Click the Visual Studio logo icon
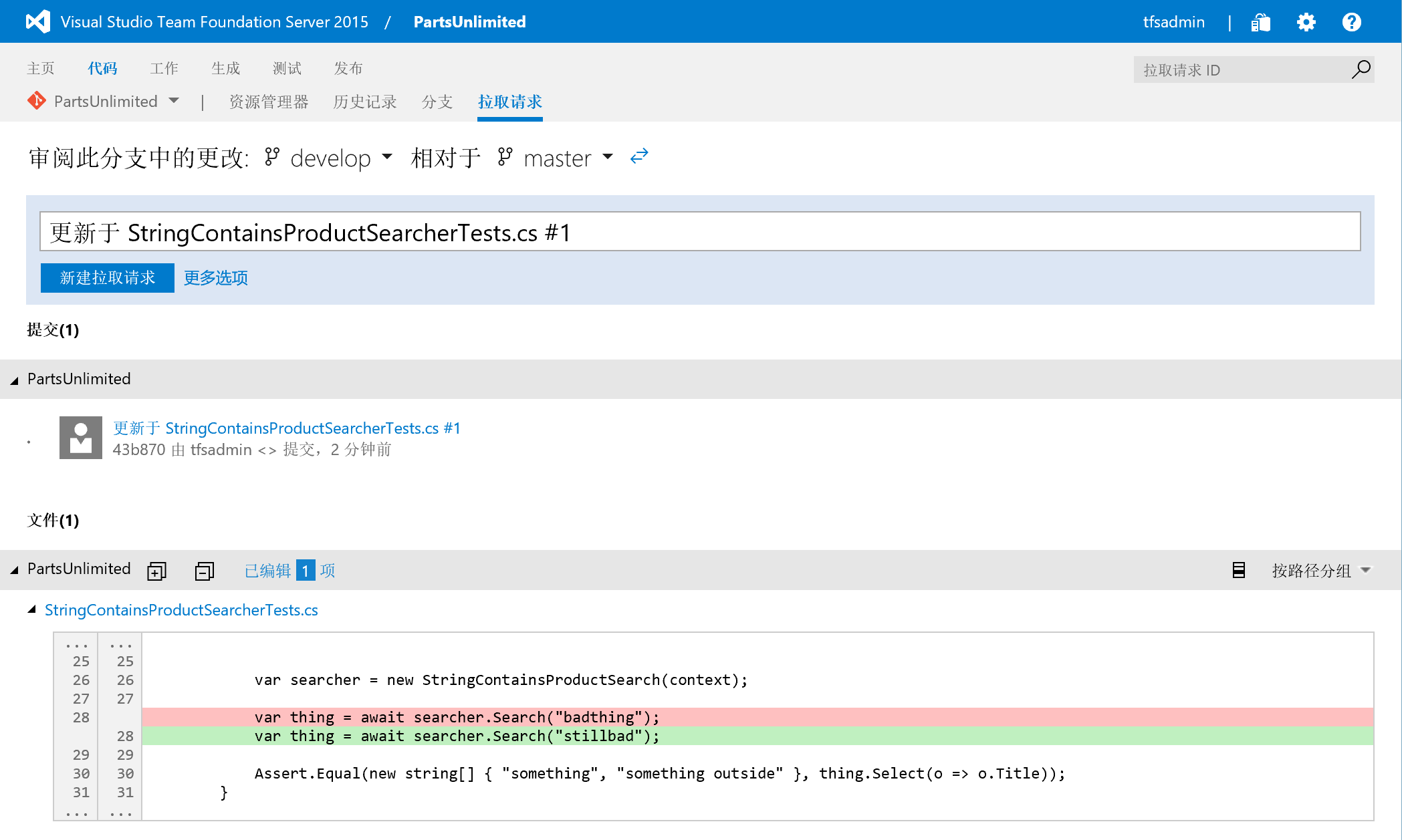 [38, 21]
